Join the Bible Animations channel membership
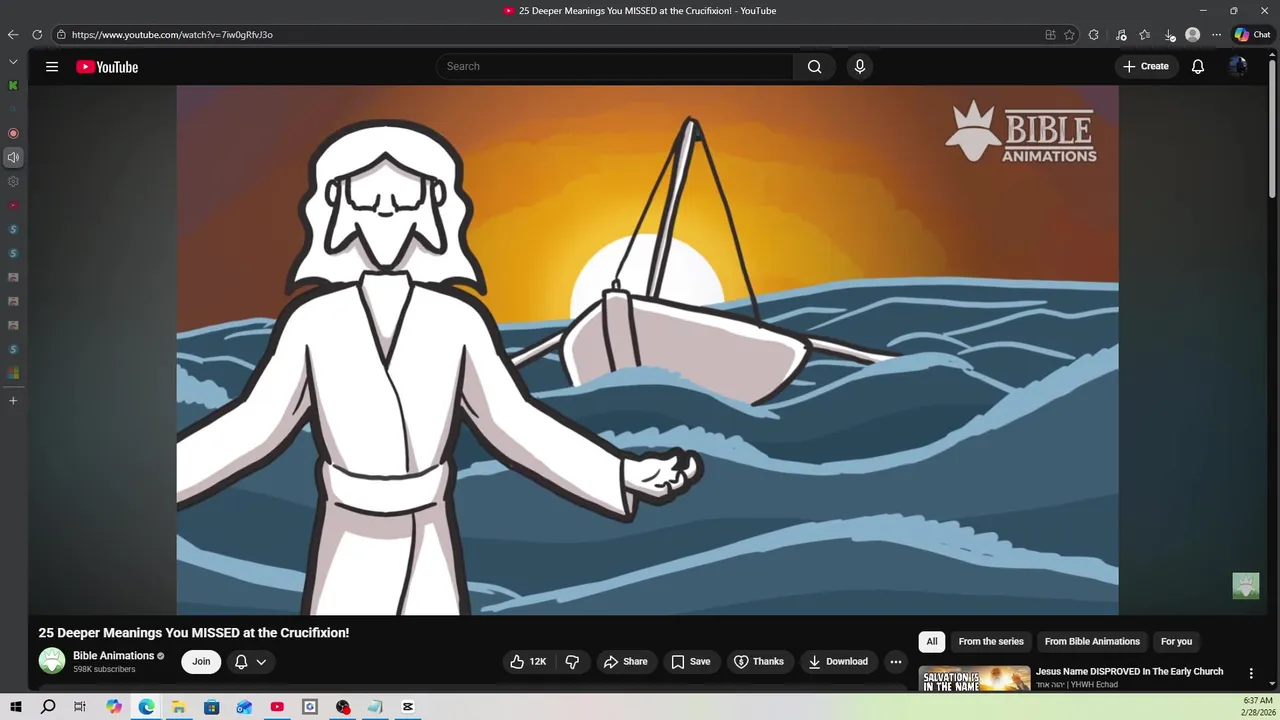Image resolution: width=1280 pixels, height=720 pixels. tap(201, 662)
